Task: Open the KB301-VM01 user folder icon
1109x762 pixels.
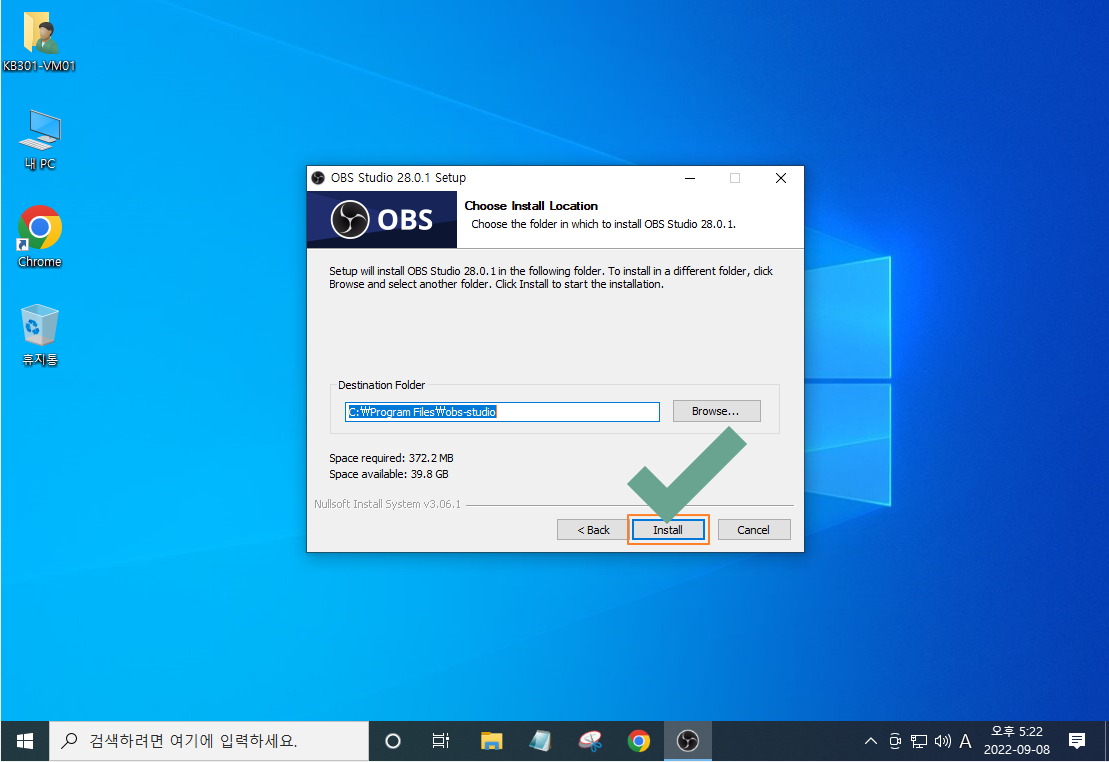Action: pos(40,42)
